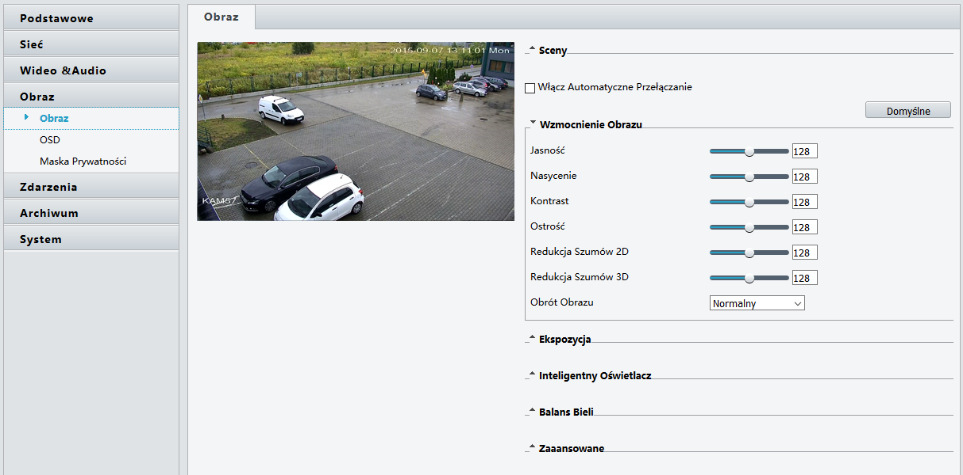This screenshot has height=475, width=963.
Task: Click the Ostrość value field
Action: [x=805, y=227]
